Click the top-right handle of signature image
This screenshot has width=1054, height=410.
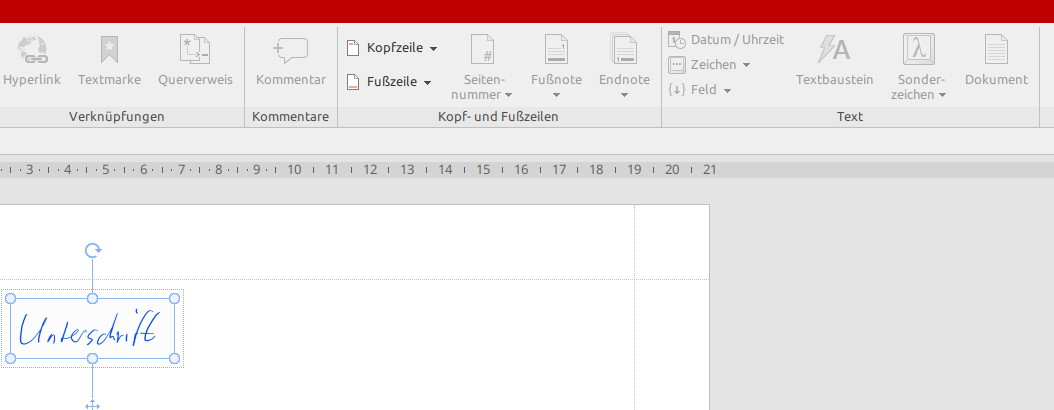click(175, 298)
